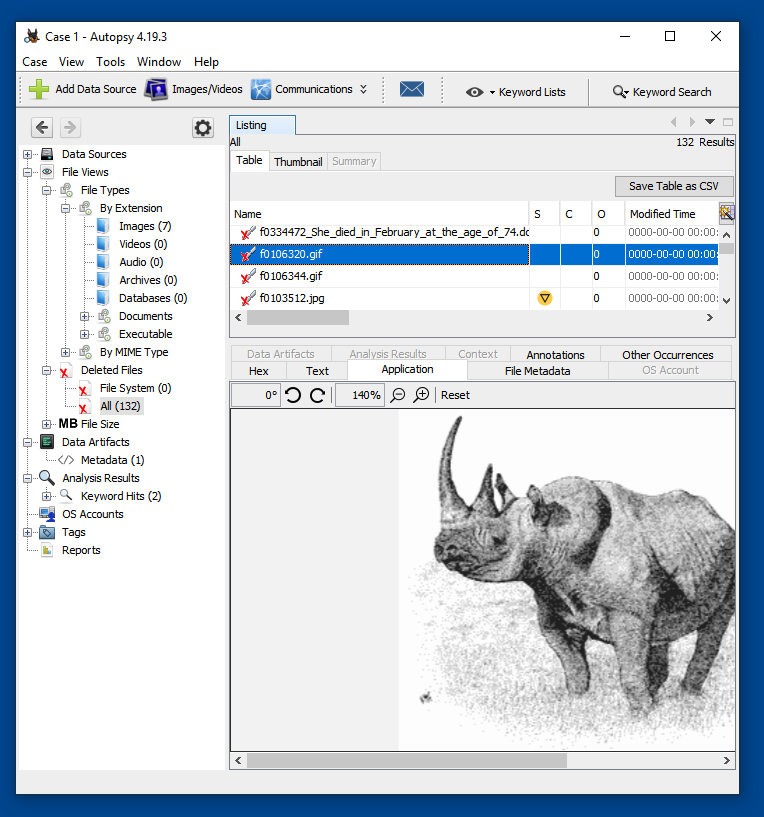Click the Autopsy dog logo in title bar
The image size is (764, 817).
32,37
